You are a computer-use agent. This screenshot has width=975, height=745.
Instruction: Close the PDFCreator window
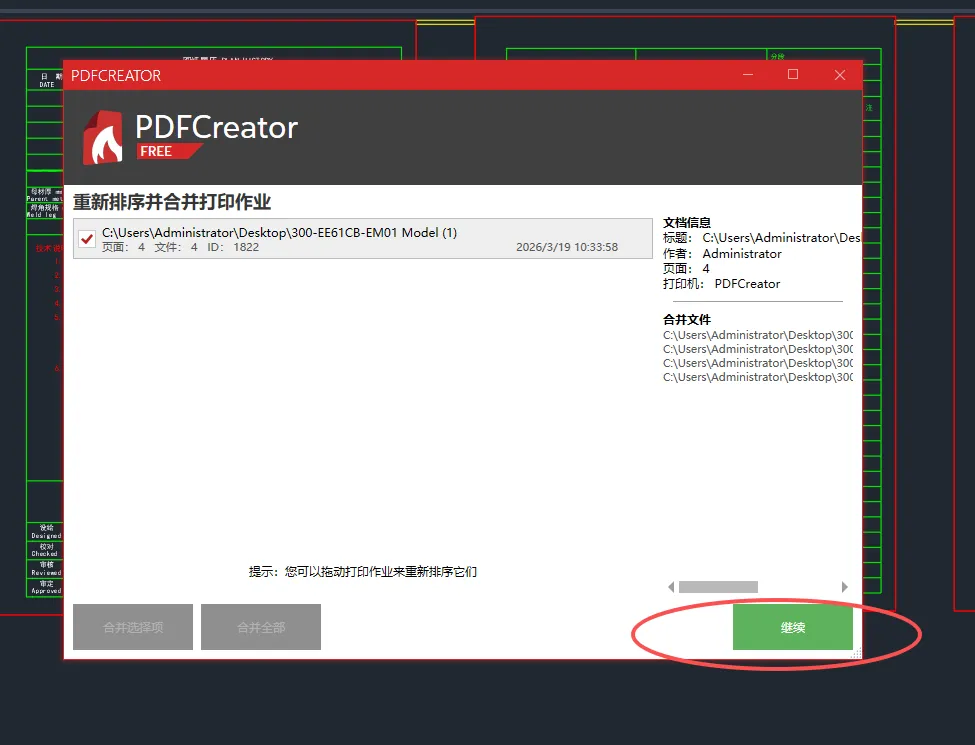[x=839, y=75]
